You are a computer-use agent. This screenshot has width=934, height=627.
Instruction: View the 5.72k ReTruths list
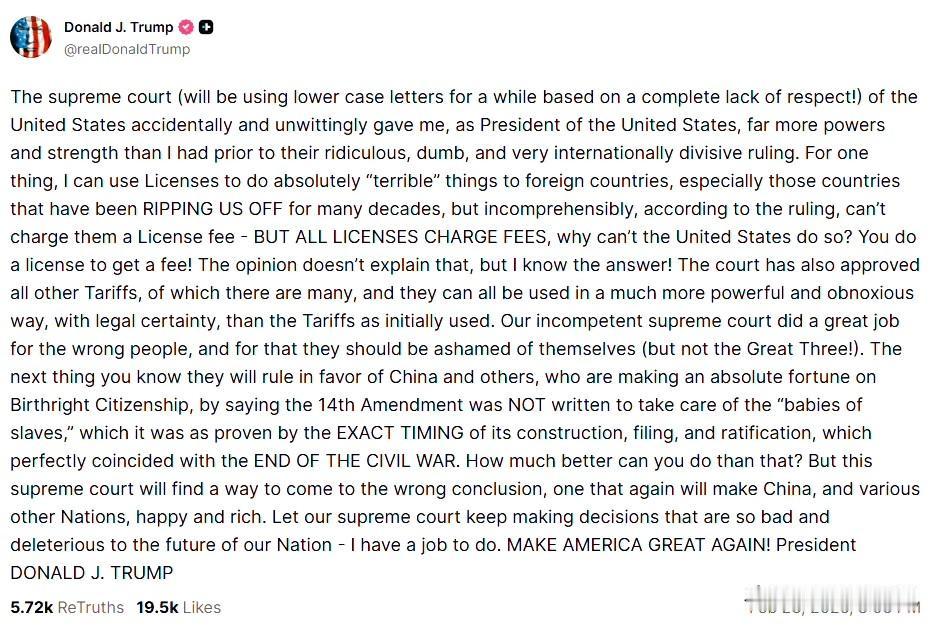tap(67, 607)
